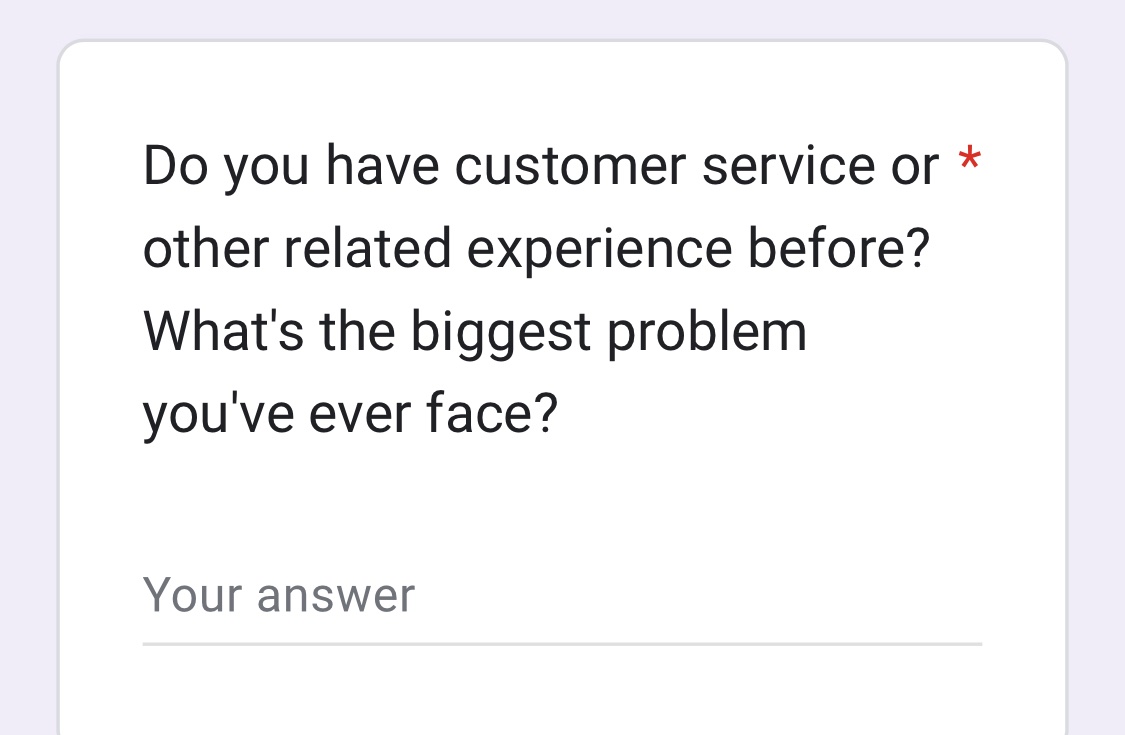Click the word "related" in the question
The image size is (1125, 735).
pos(367,249)
